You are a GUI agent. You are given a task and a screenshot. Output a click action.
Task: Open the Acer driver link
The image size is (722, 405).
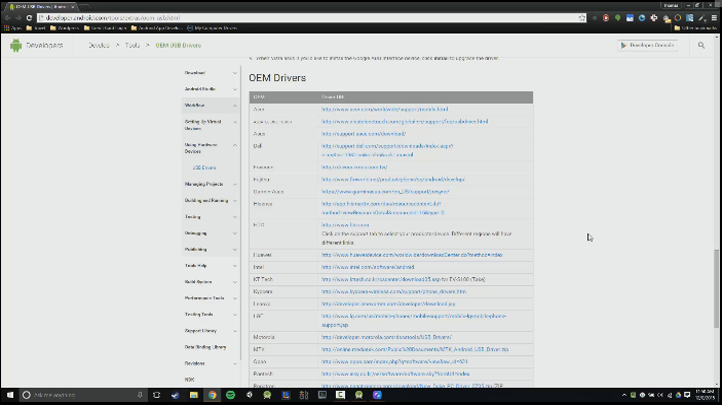384,110
